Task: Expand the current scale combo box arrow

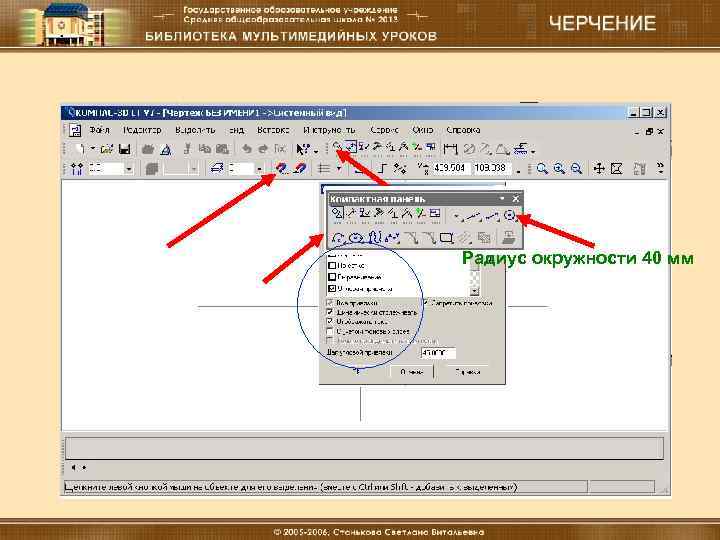Action: pyautogui.click(x=129, y=169)
